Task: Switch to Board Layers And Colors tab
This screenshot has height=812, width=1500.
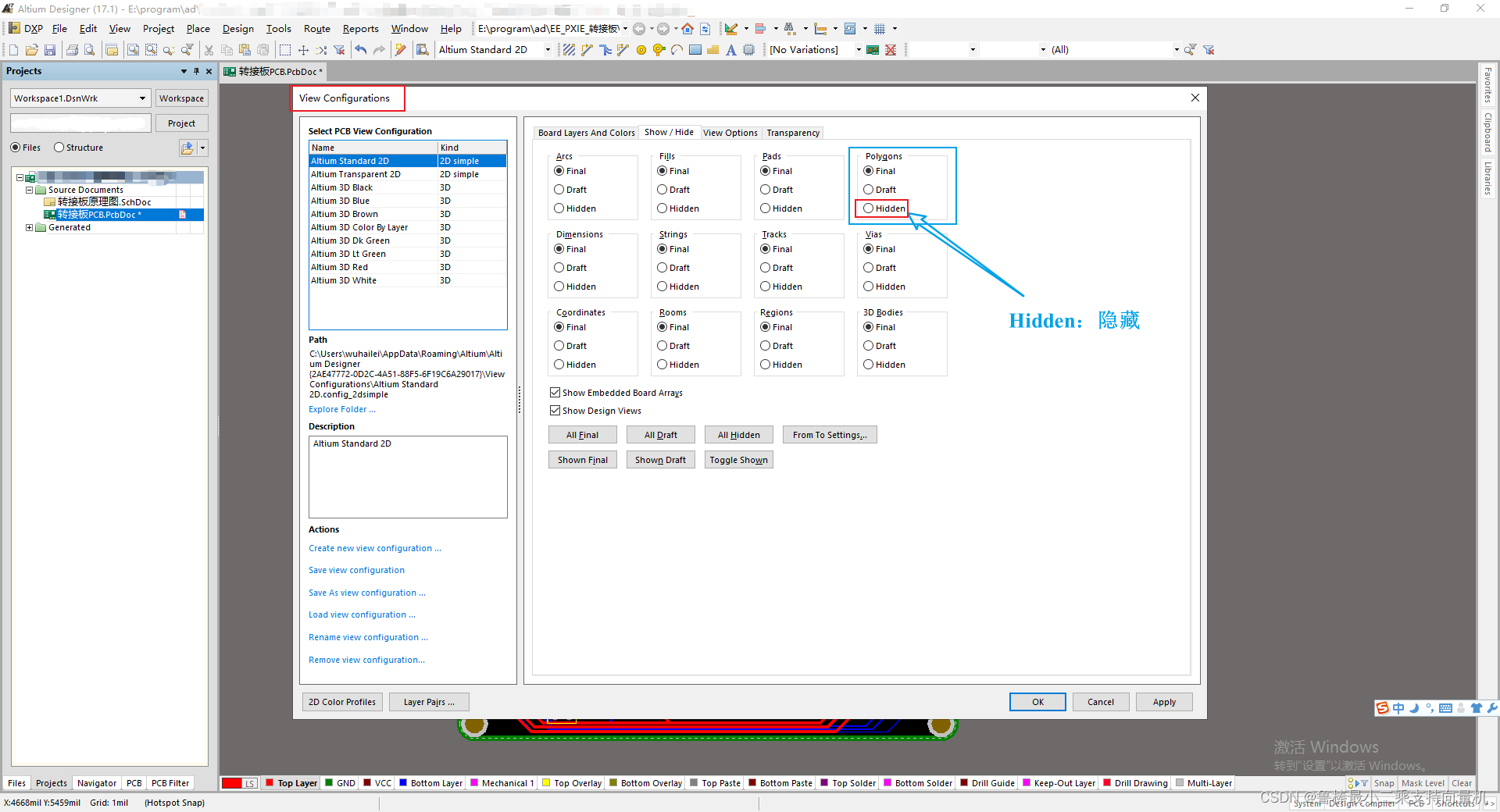Action: [586, 133]
